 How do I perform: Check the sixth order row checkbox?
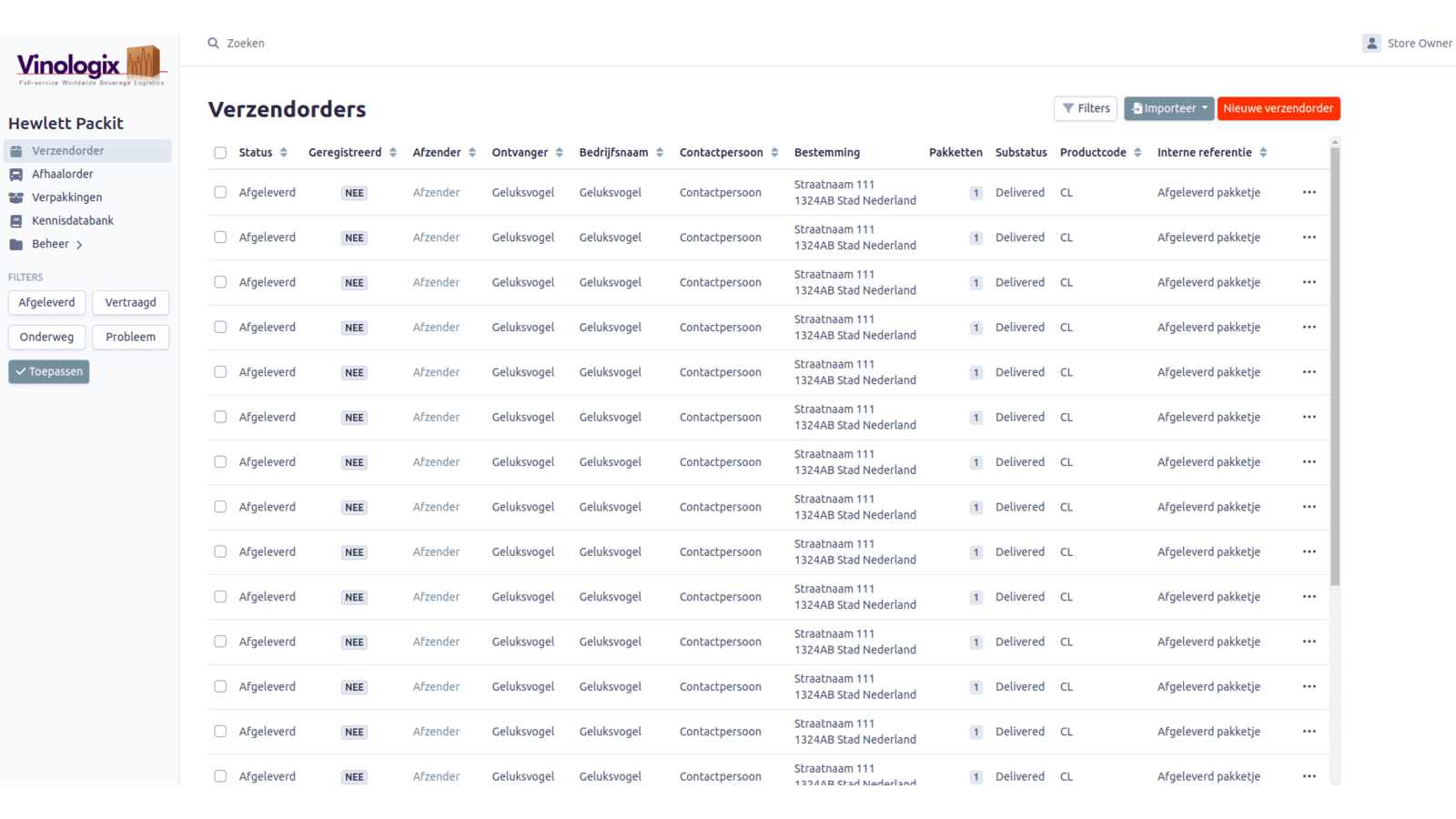[x=220, y=417]
